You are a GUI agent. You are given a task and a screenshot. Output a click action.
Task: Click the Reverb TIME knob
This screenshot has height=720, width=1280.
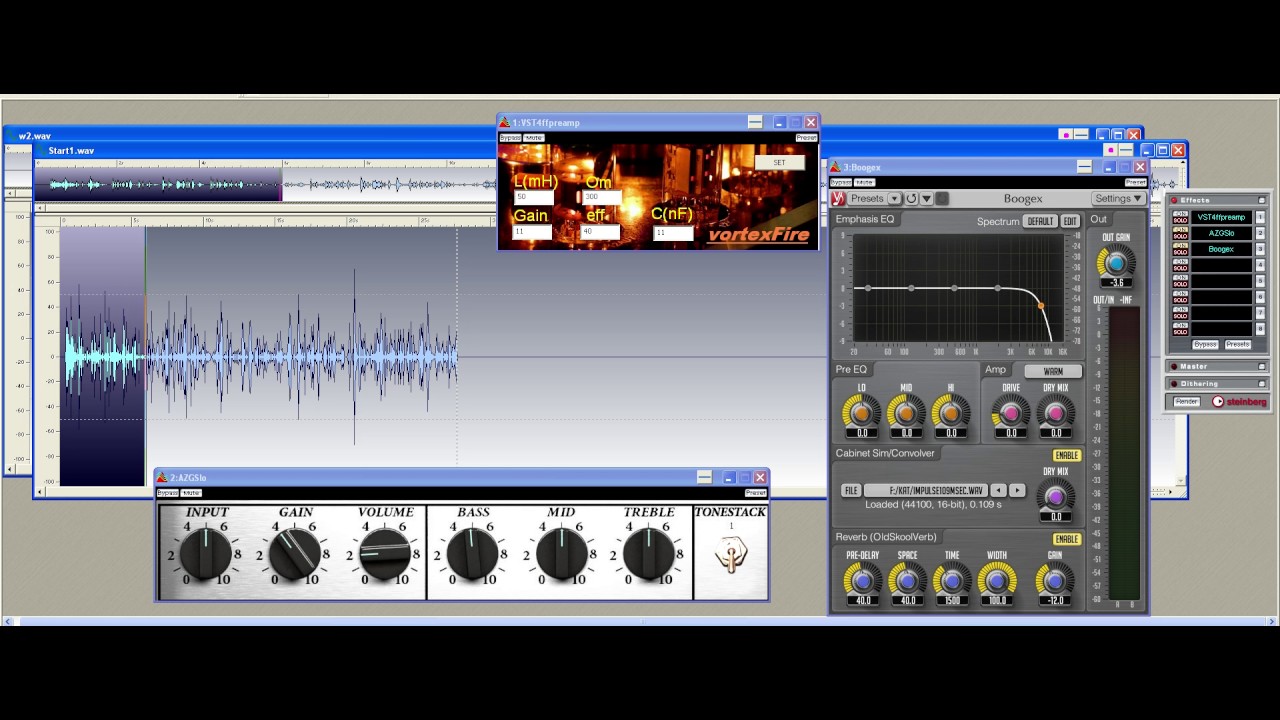pos(951,579)
